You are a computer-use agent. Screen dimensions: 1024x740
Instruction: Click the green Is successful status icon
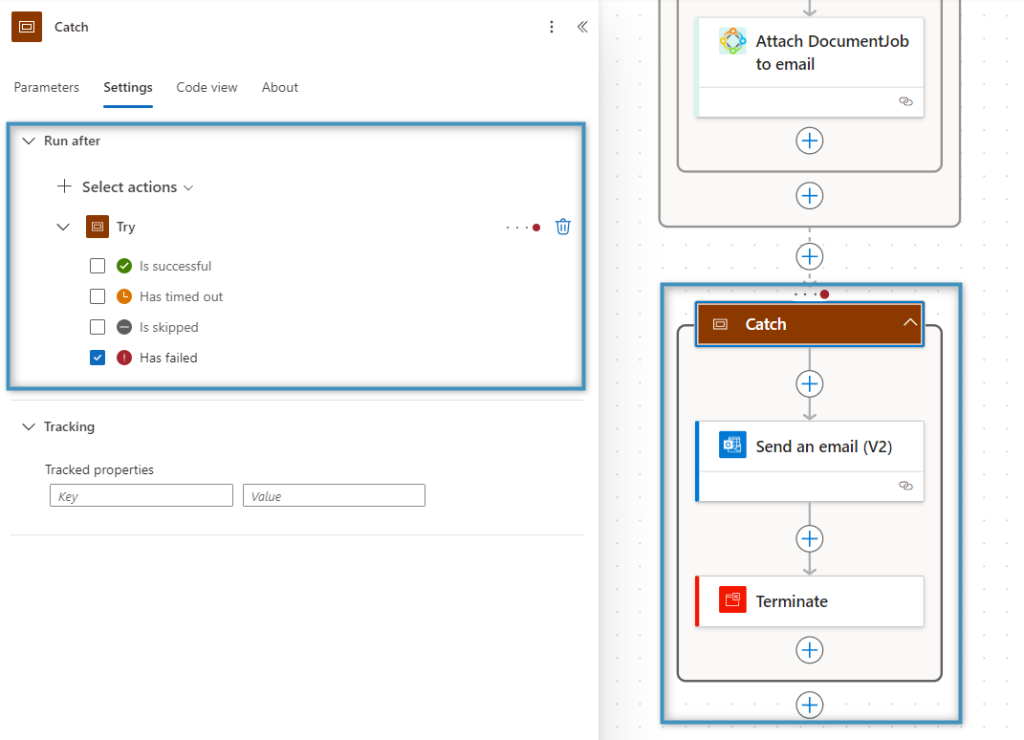[124, 266]
